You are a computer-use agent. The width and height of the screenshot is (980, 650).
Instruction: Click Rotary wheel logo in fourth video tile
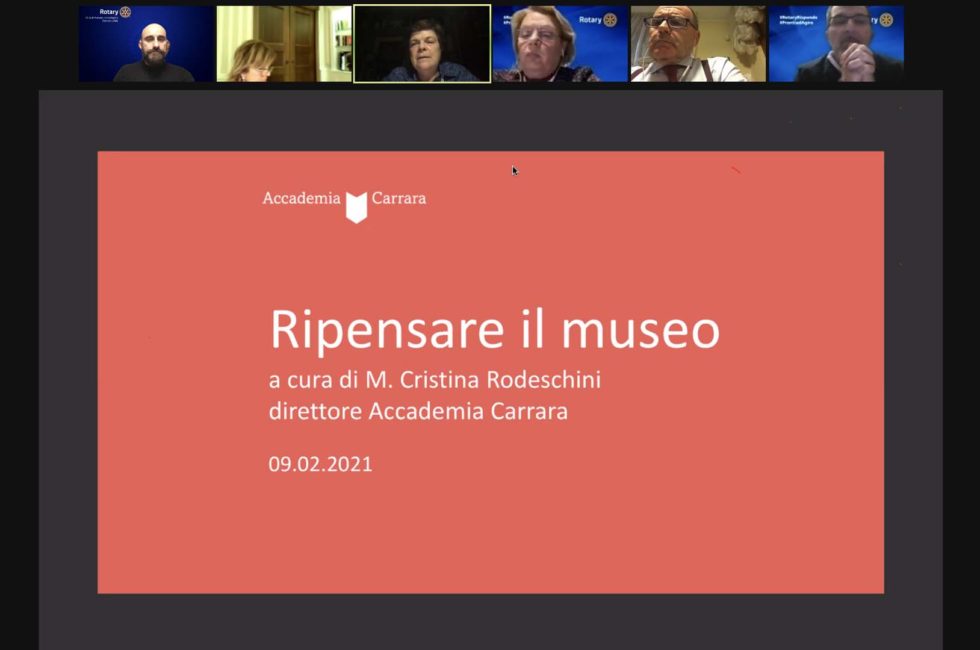click(x=610, y=19)
